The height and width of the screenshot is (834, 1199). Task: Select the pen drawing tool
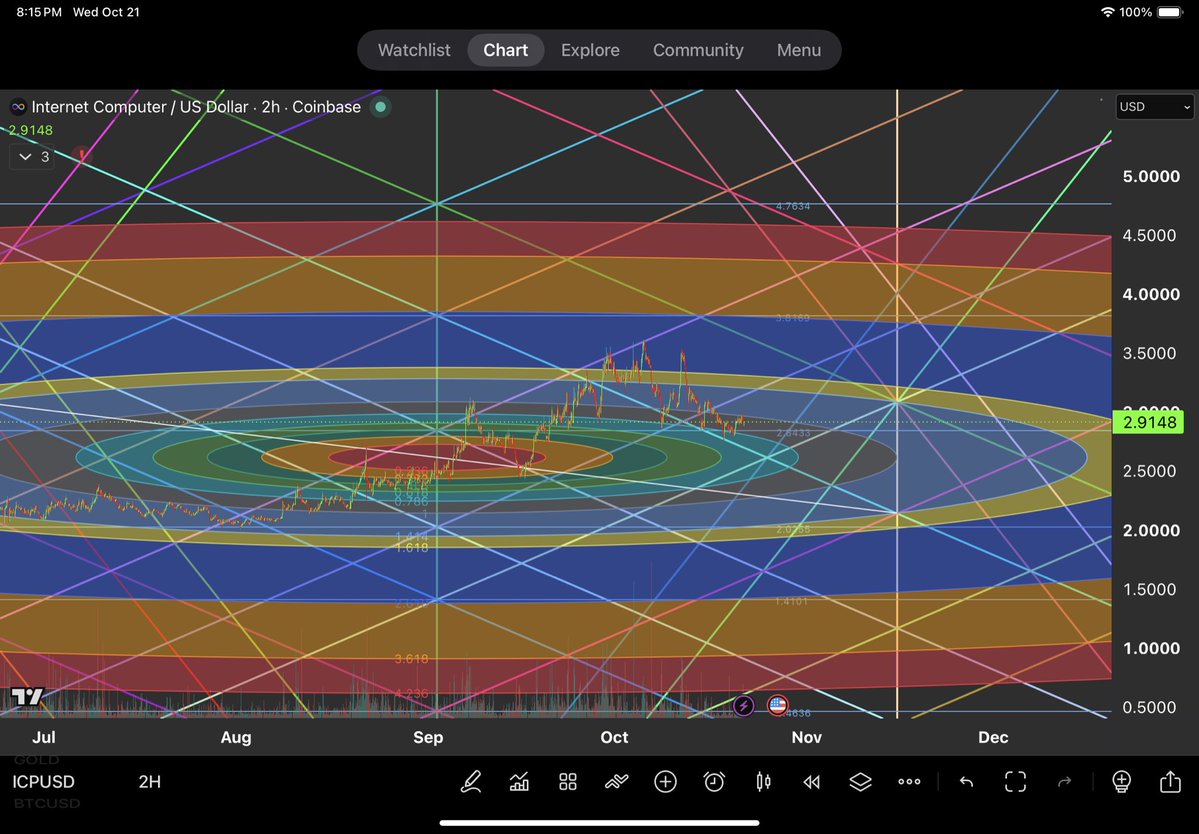click(x=470, y=781)
